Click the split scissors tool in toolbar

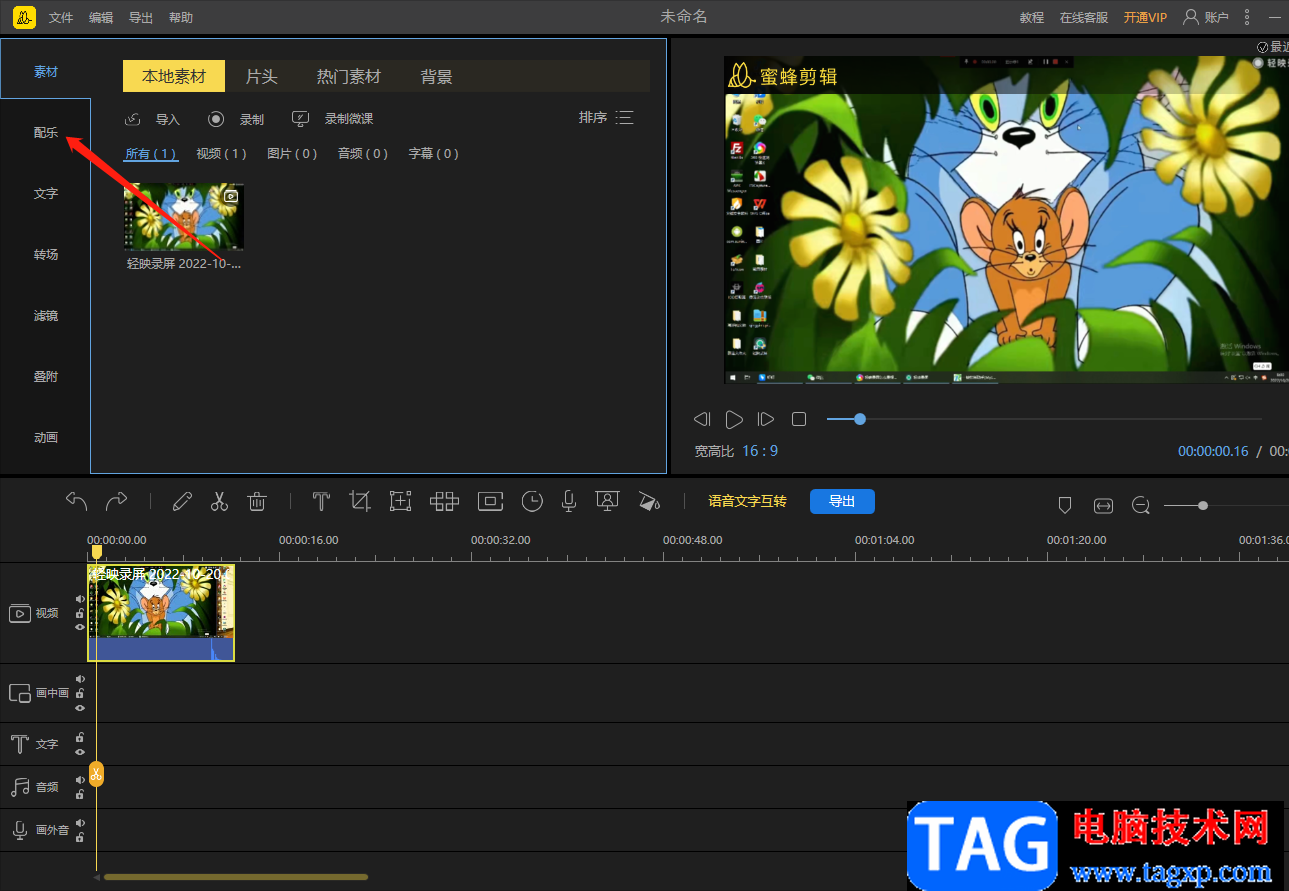point(219,502)
